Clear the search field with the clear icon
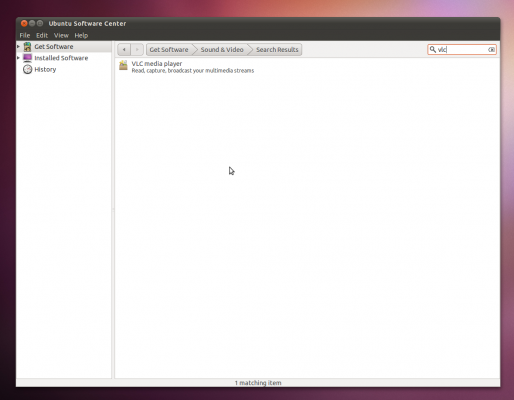Image resolution: width=514 pixels, height=400 pixels. coord(491,50)
